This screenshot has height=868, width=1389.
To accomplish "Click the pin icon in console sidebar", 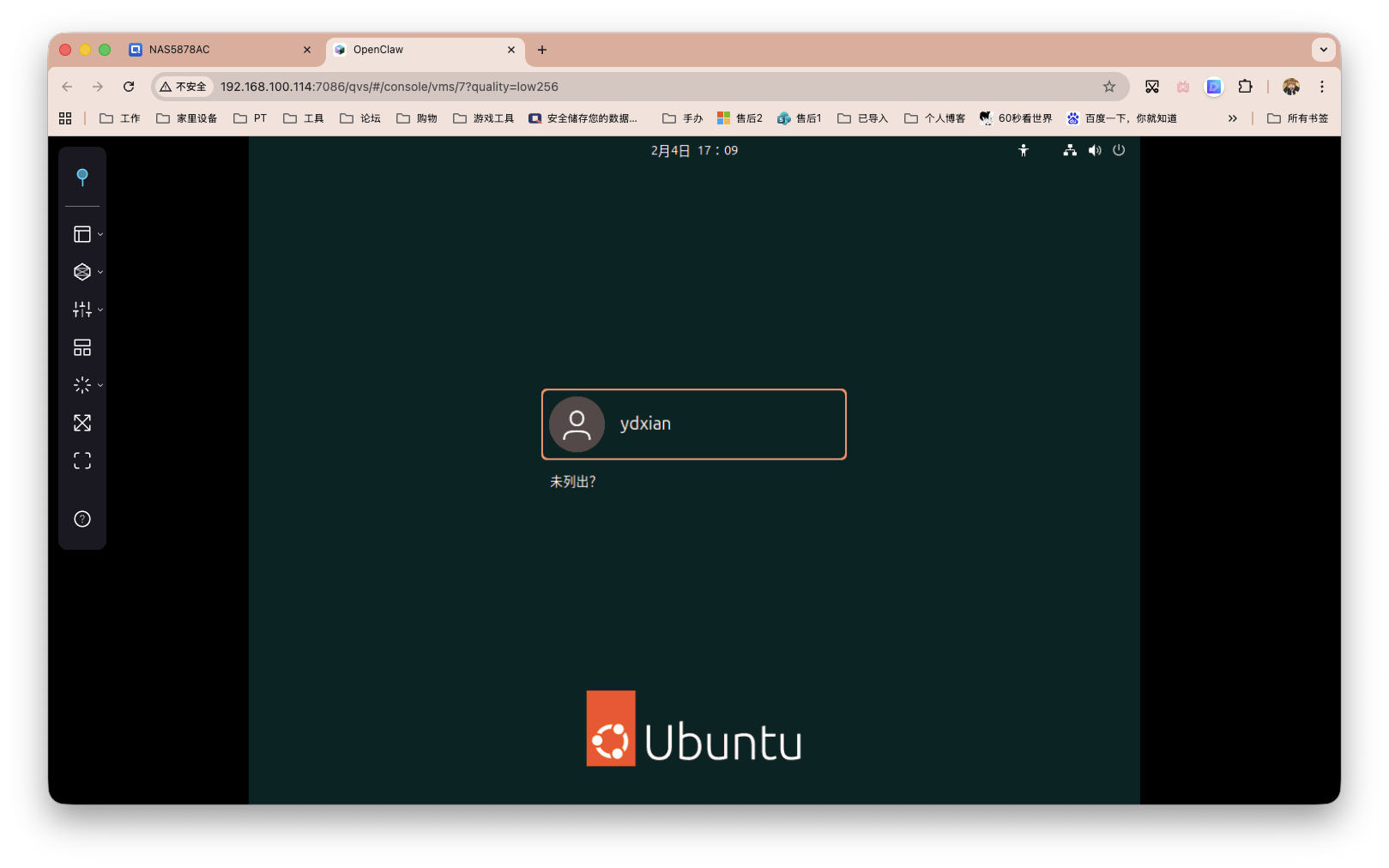I will tap(82, 177).
